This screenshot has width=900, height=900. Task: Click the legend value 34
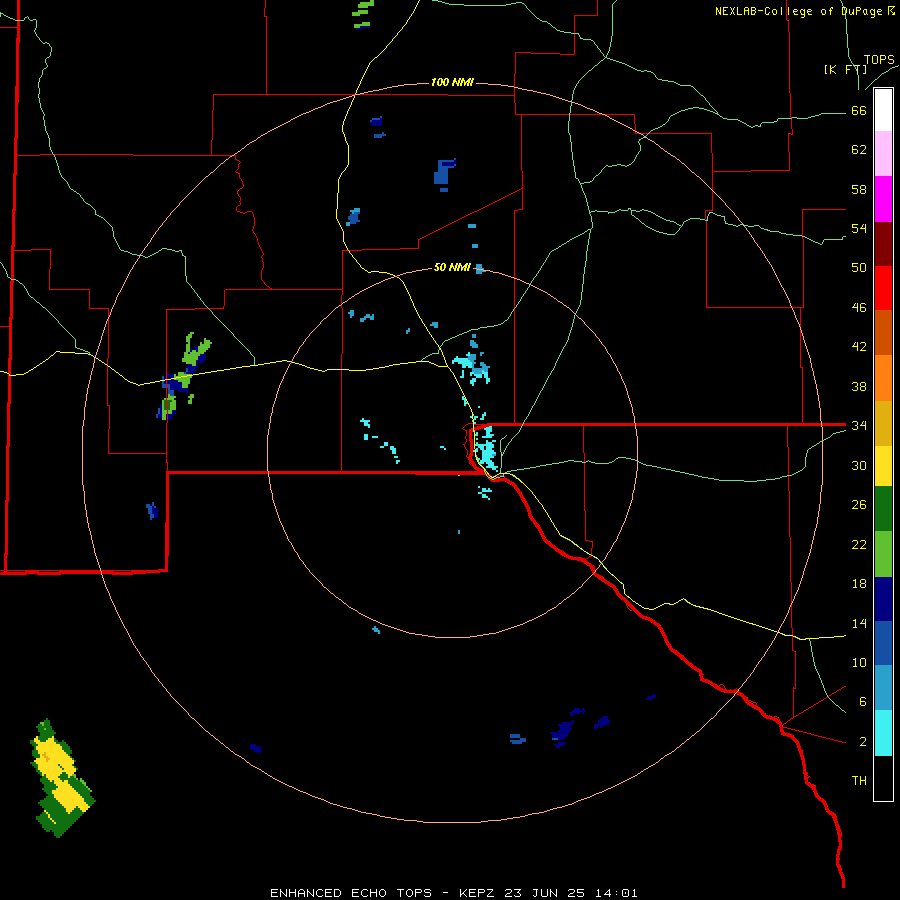point(859,426)
